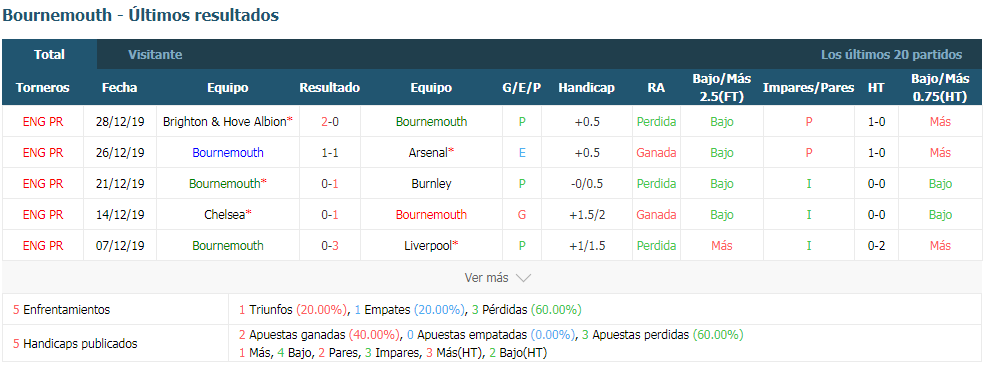This screenshot has height=365, width=986.
Task: Click Chelsea in the team column
Action: point(224,215)
